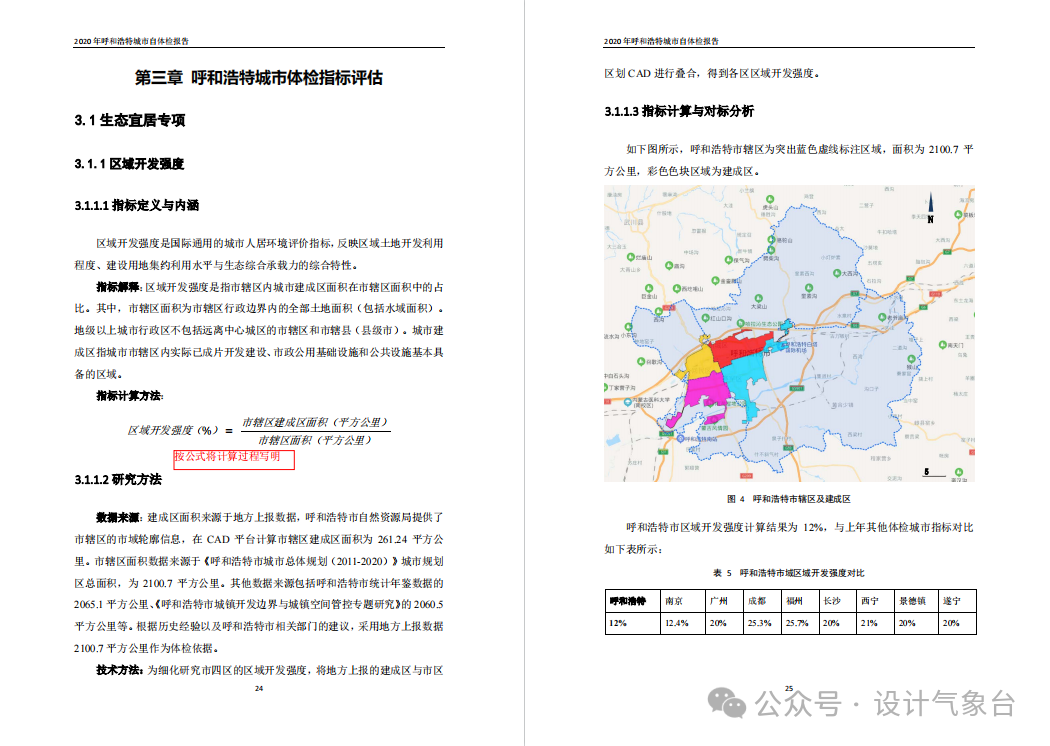1050x746 pixels.
Task: Select the formula label "区域开发强度（%）"
Action: pos(173,431)
